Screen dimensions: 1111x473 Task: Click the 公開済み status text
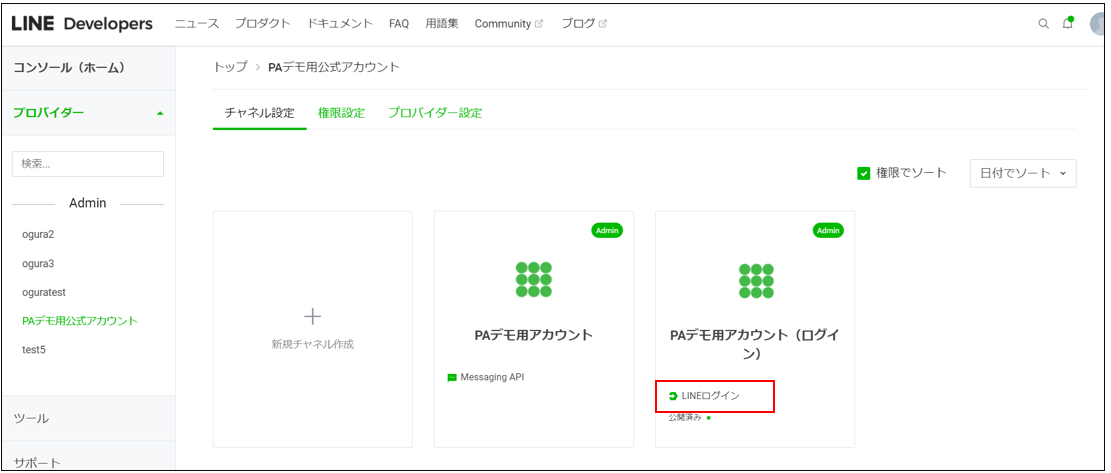click(x=685, y=418)
